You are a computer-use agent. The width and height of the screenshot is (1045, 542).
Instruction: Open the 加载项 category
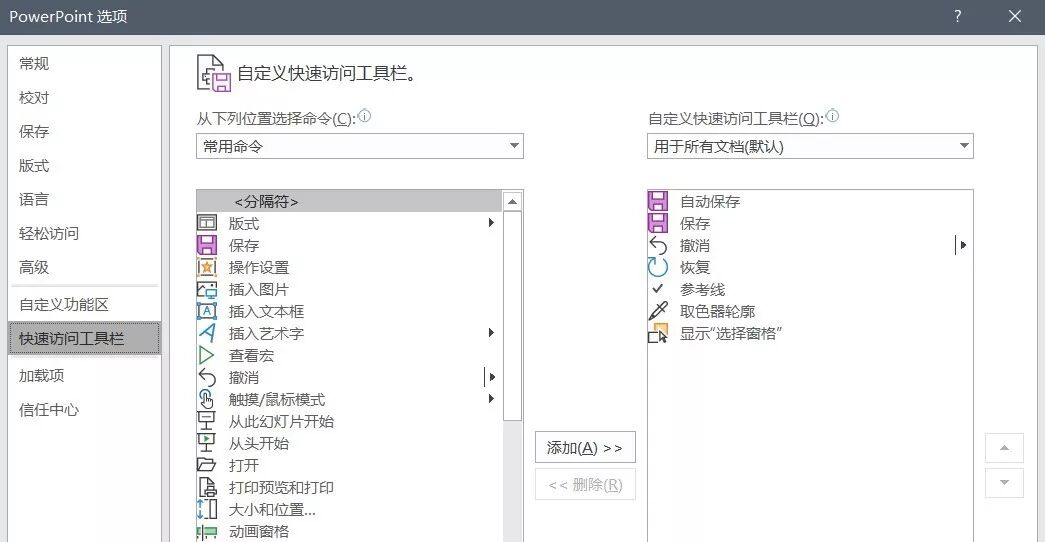[x=84, y=376]
